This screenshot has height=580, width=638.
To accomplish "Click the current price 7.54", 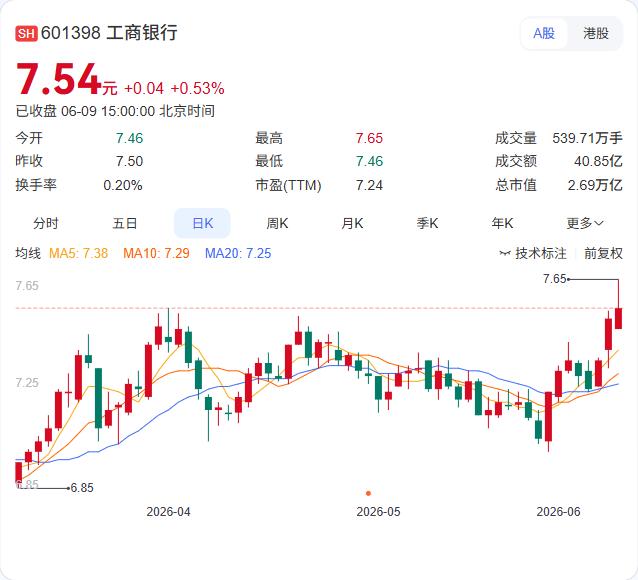I will [x=59, y=79].
